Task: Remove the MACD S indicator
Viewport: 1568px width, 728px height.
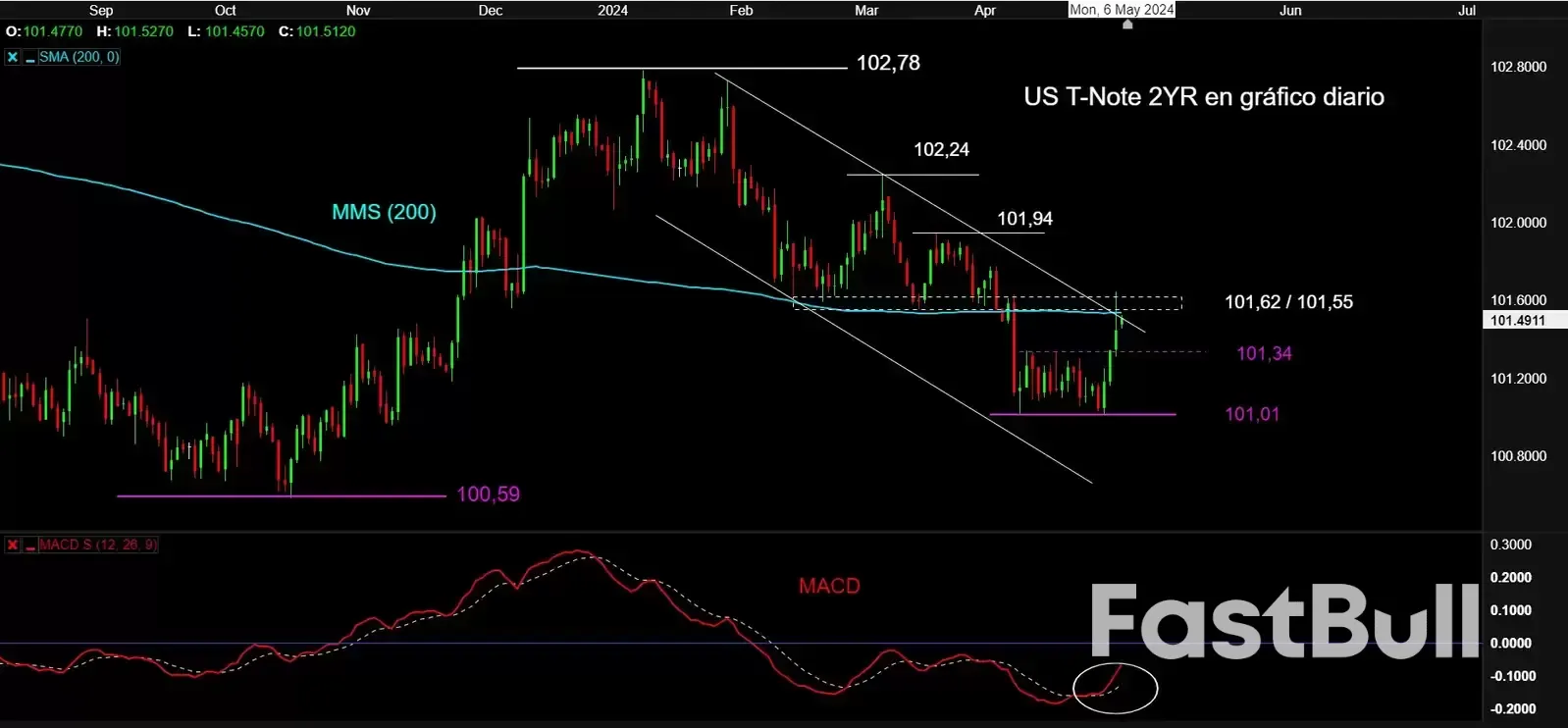Action: 13,545
